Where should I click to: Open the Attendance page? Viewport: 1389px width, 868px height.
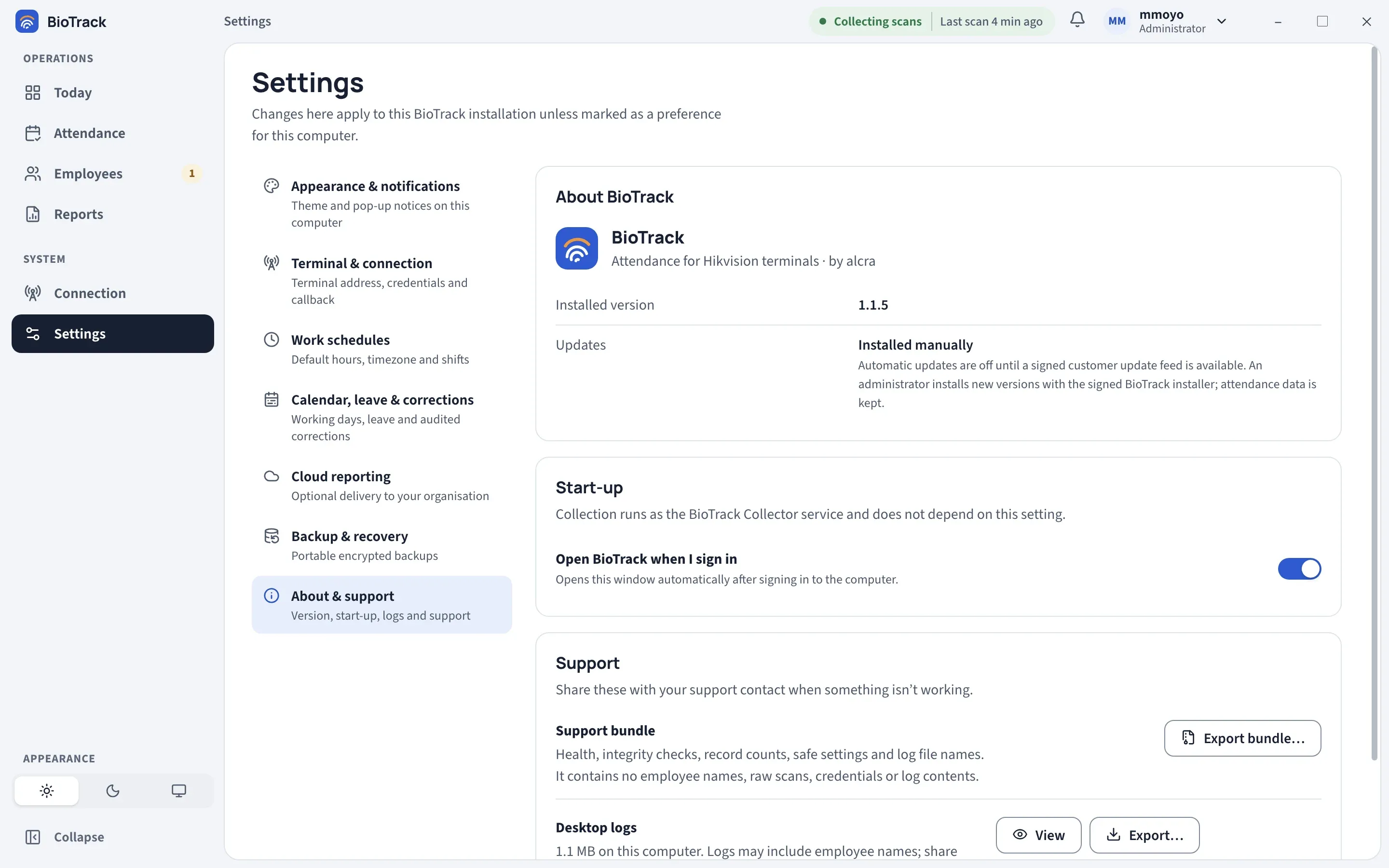click(x=112, y=133)
